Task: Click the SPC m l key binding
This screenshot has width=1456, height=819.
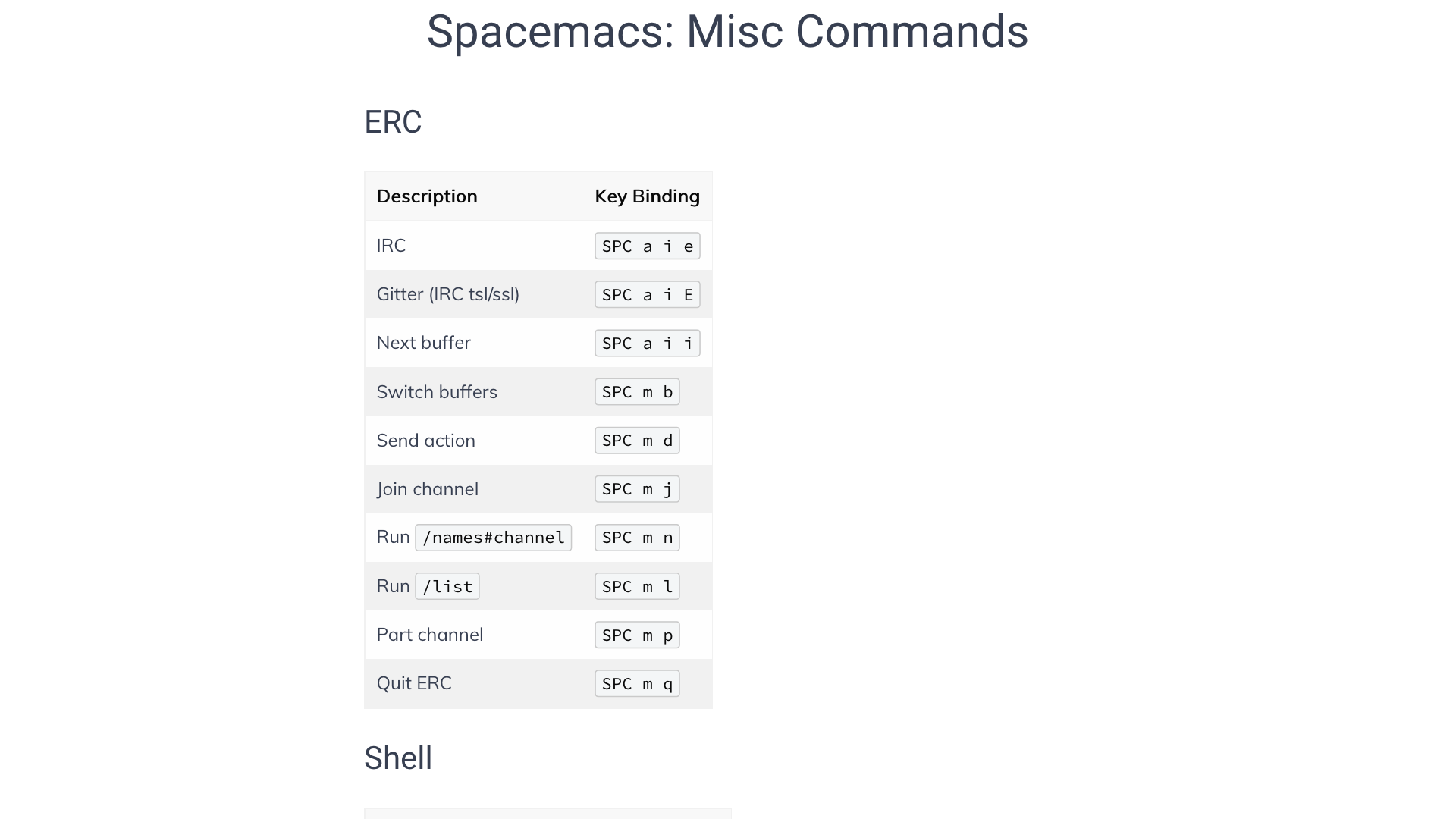Action: (x=637, y=587)
